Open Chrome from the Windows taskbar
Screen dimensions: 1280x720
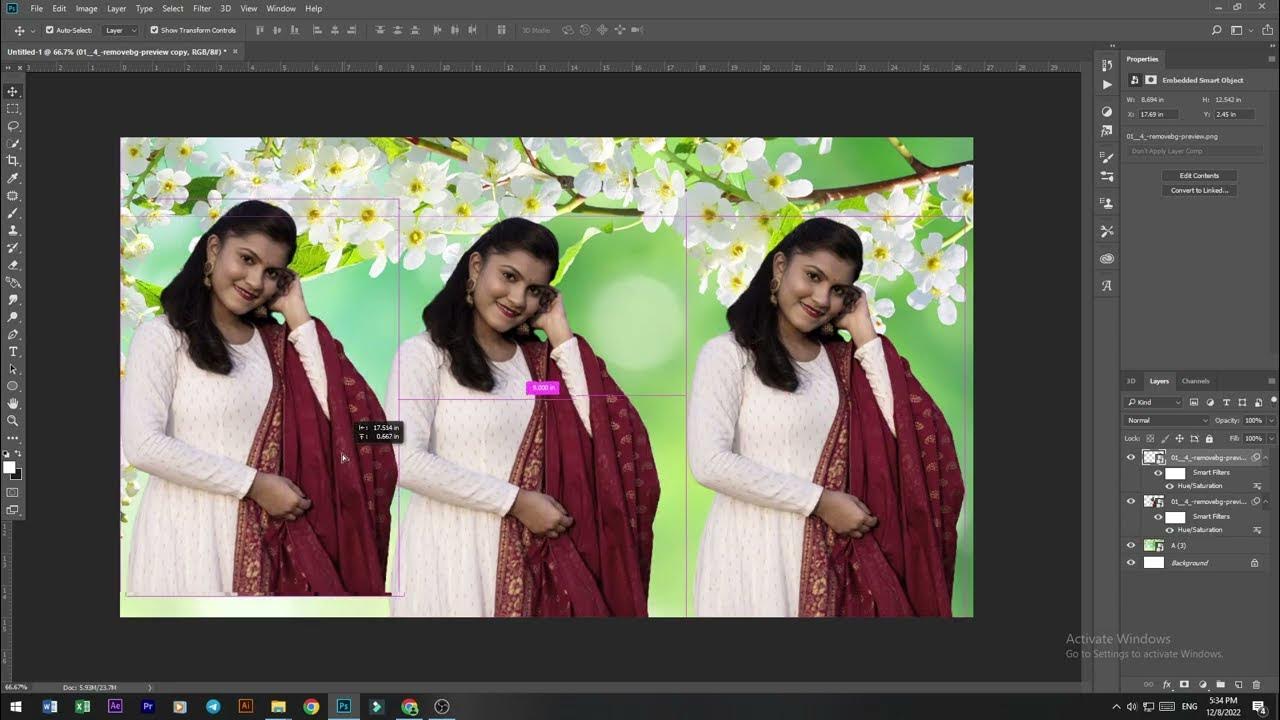tap(311, 706)
